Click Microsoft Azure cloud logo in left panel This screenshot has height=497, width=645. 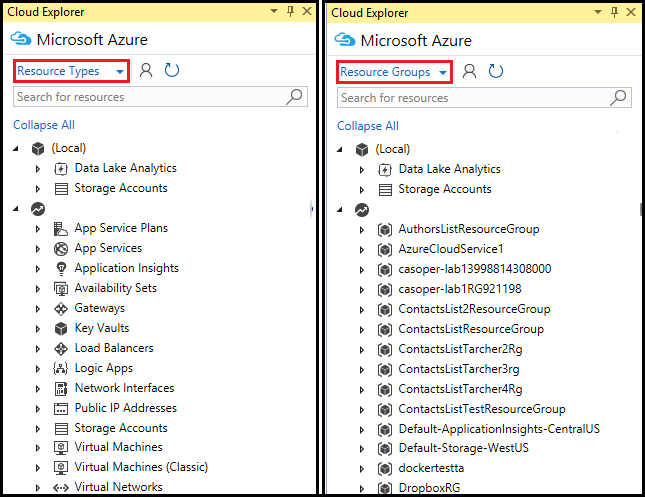pyautogui.click(x=21, y=39)
